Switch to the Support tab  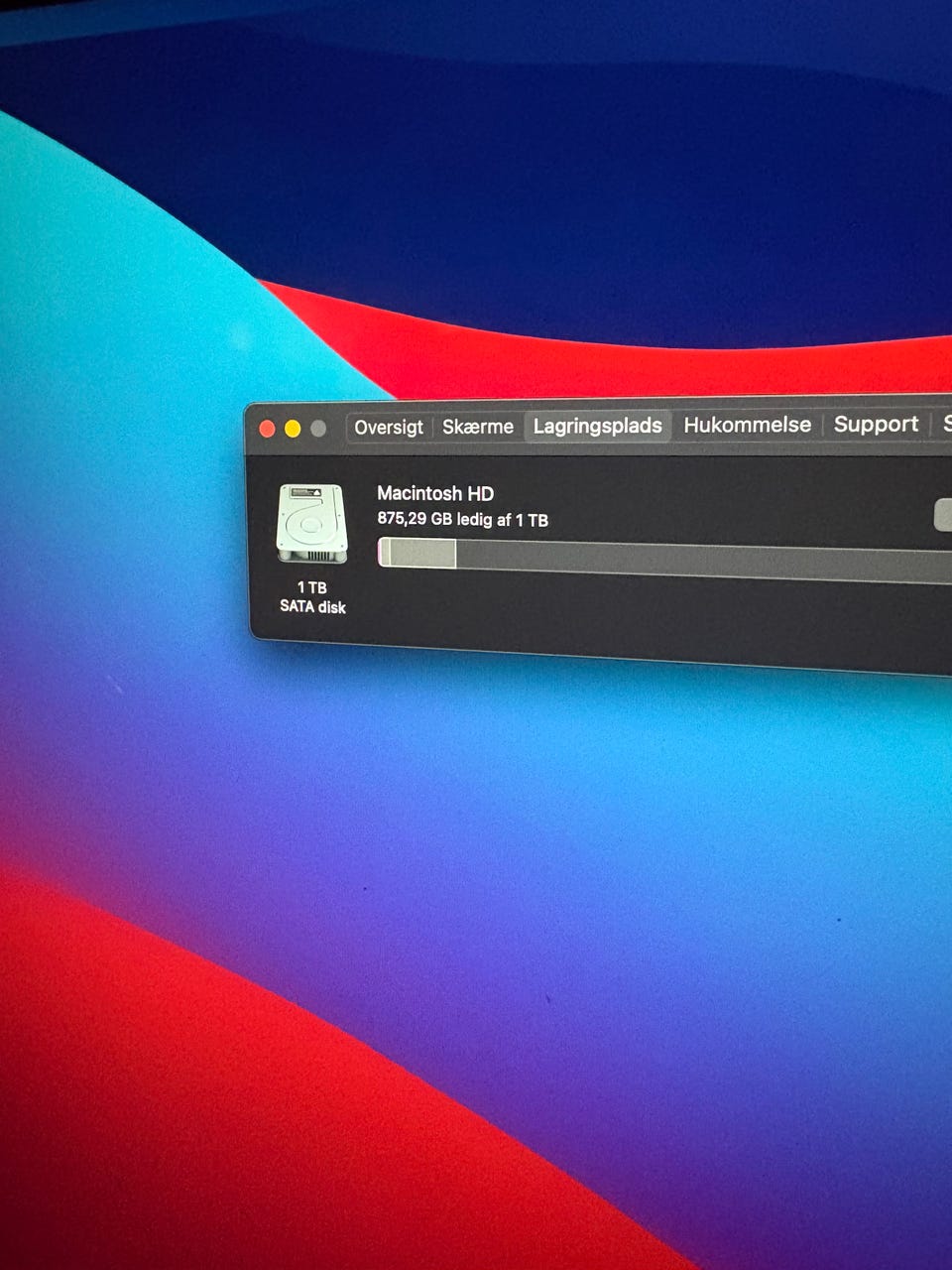[876, 424]
